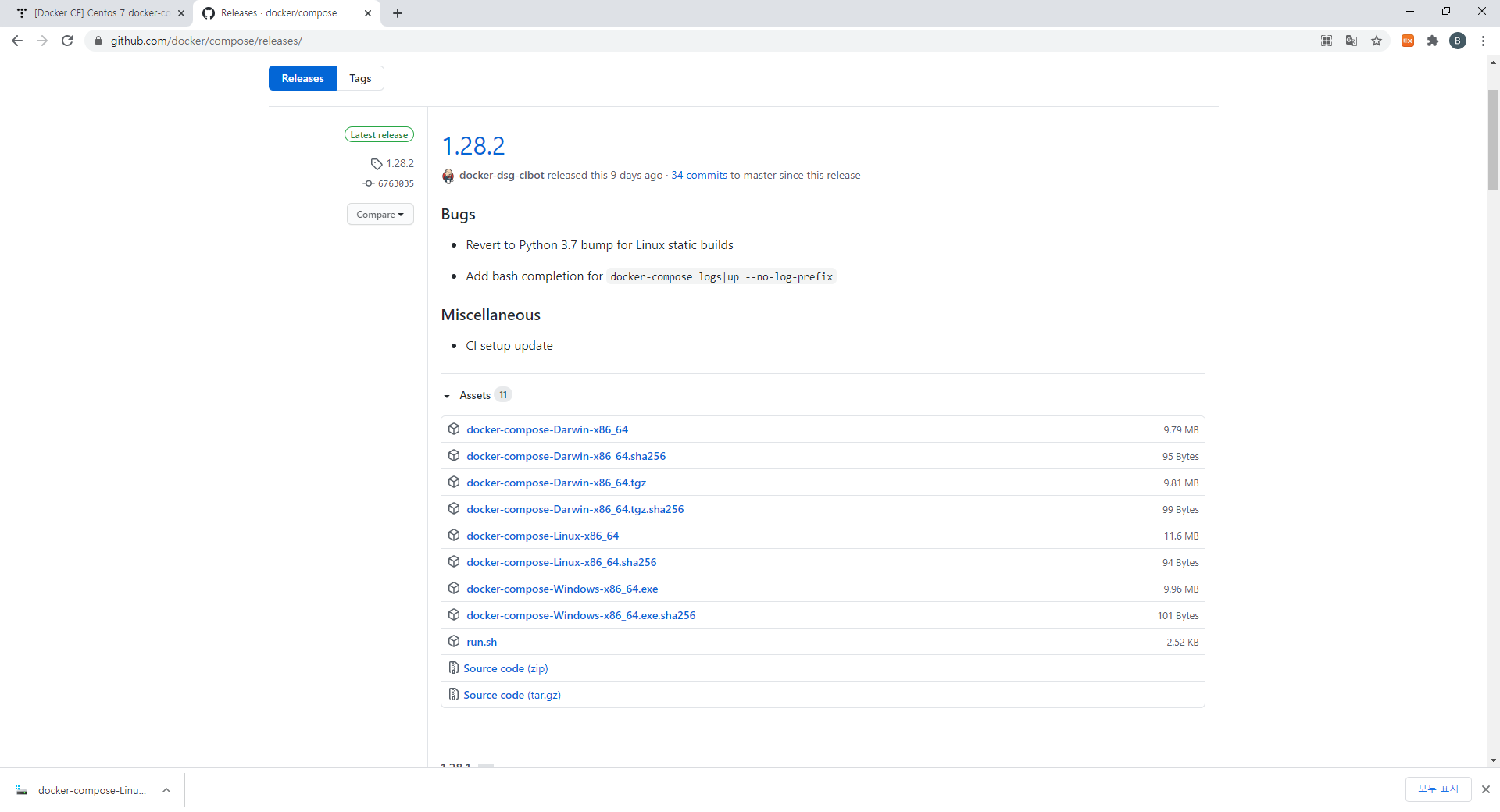The image size is (1500, 812).
Task: Open commit 6763035 link
Action: tap(396, 183)
